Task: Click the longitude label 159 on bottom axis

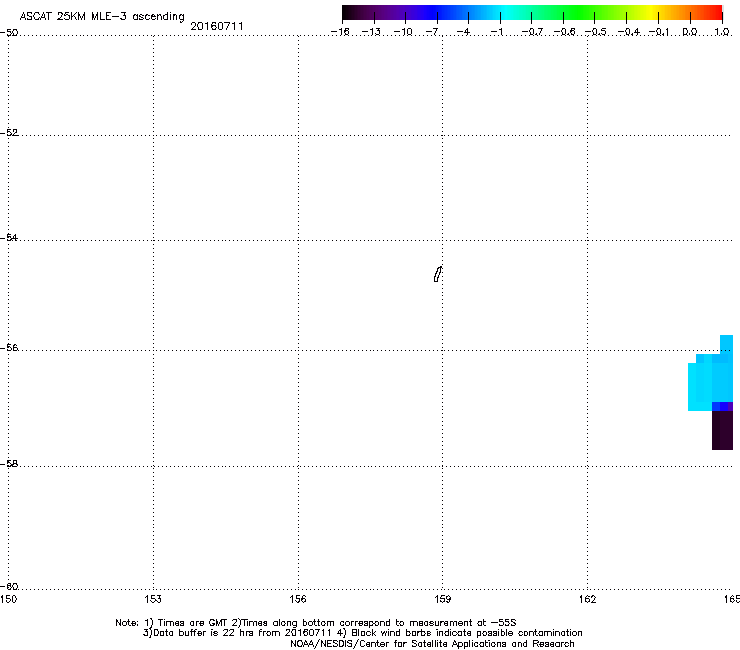Action: tap(442, 599)
